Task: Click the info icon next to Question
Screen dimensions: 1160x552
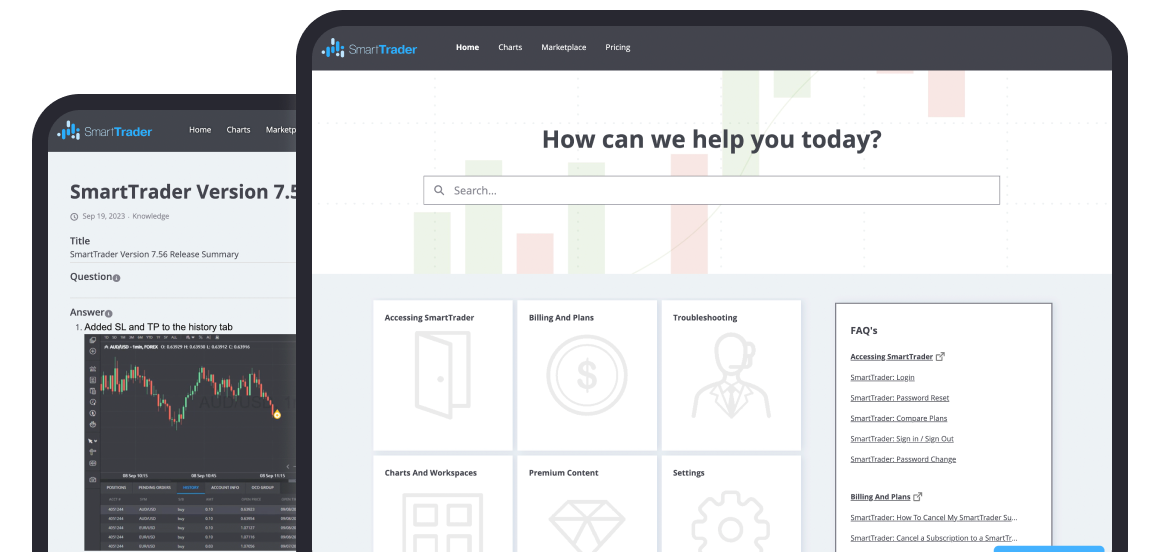Action: 117,278
